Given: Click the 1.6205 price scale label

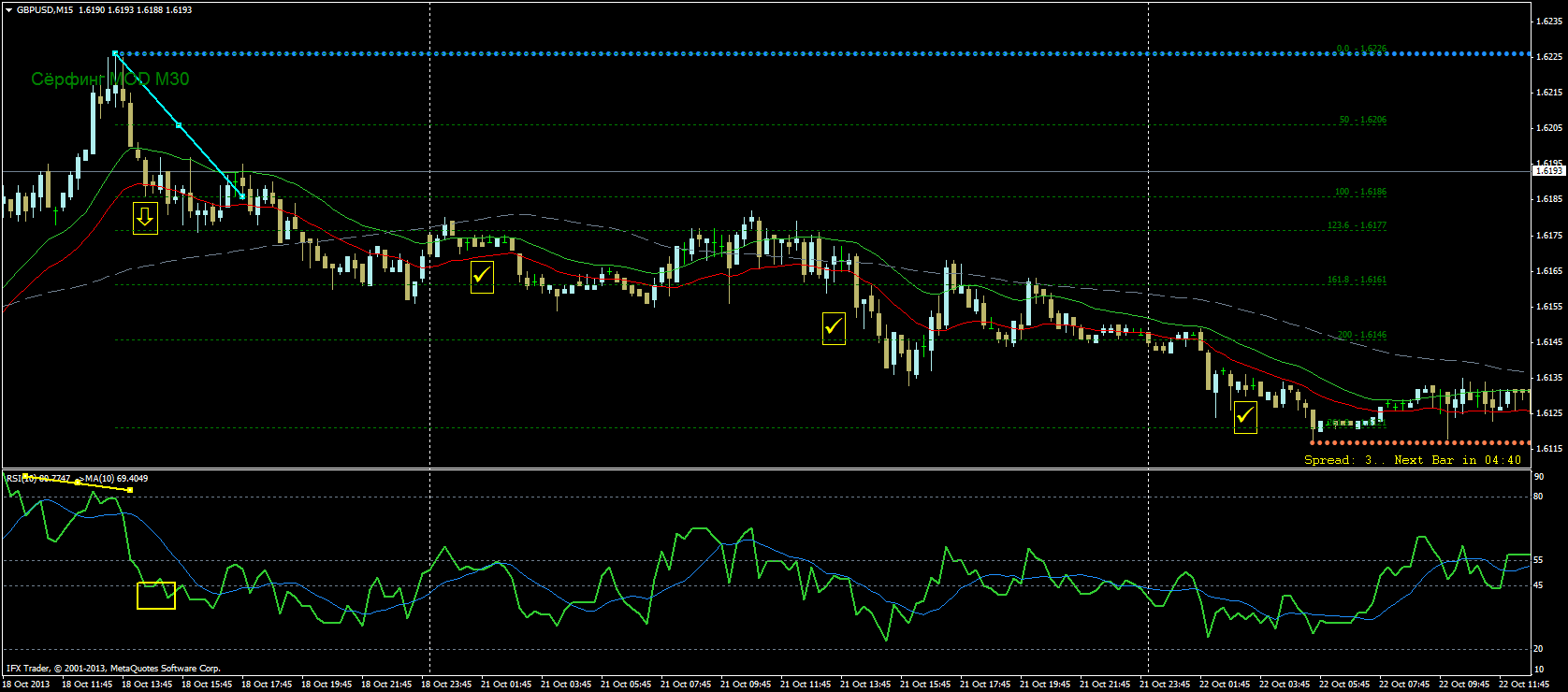Looking at the screenshot, I should click(1549, 128).
